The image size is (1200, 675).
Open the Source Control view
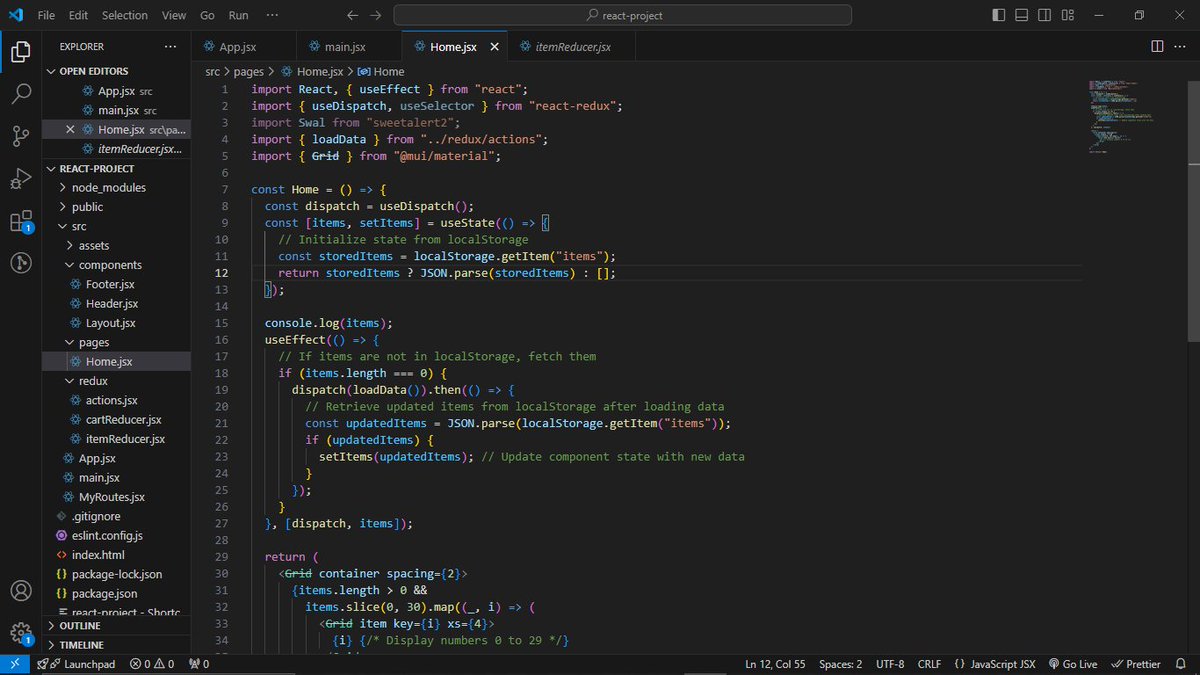(x=20, y=136)
